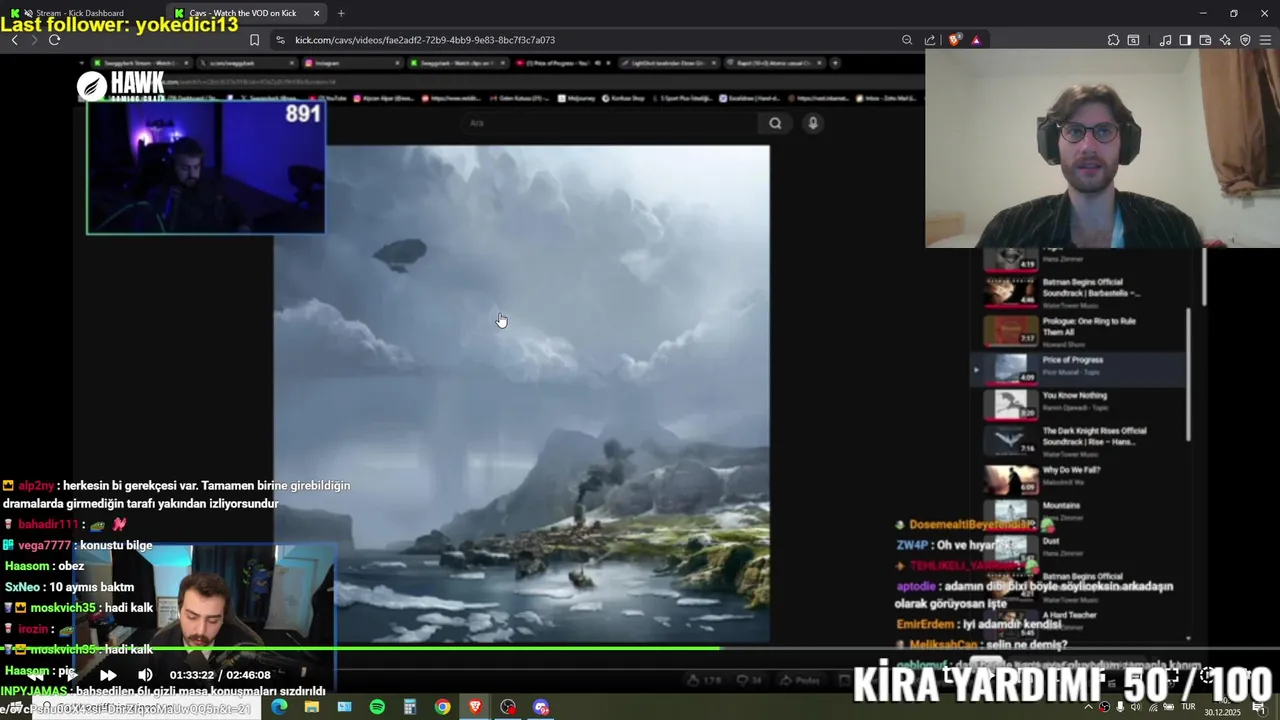The width and height of the screenshot is (1280, 720).
Task: Click the YouTube Paylaş share button
Action: (x=800, y=680)
